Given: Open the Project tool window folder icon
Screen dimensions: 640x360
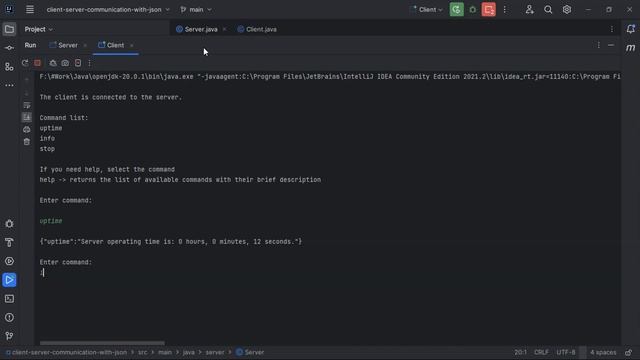Looking at the screenshot, I should pyautogui.click(x=9, y=29).
